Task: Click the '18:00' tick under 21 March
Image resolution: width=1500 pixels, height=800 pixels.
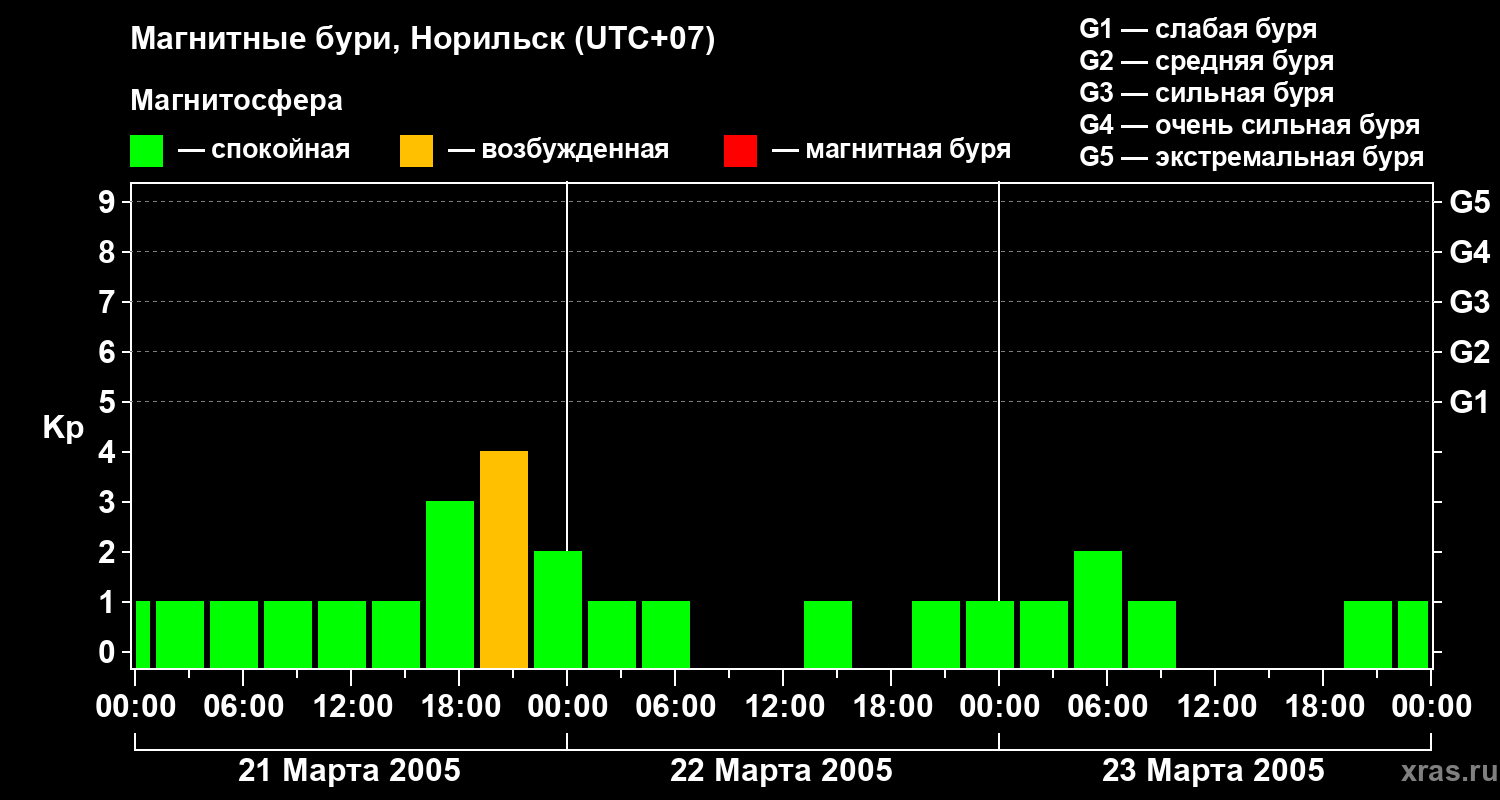Action: (459, 707)
